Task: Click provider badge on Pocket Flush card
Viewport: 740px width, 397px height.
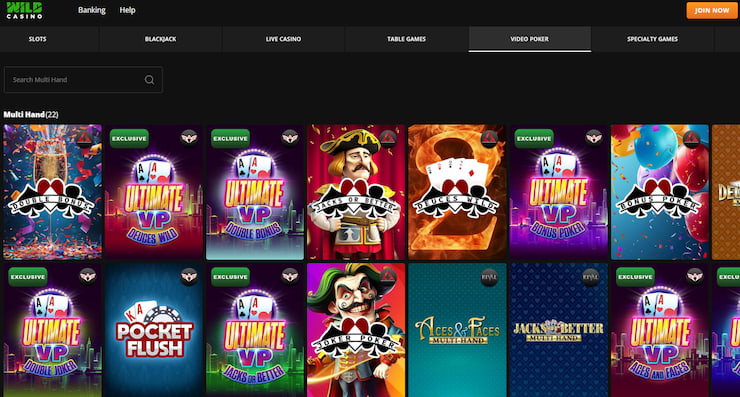Action: (189, 277)
